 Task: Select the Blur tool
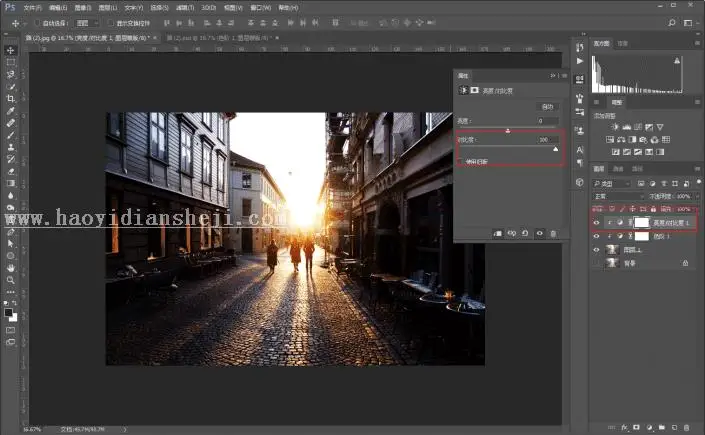click(11, 196)
